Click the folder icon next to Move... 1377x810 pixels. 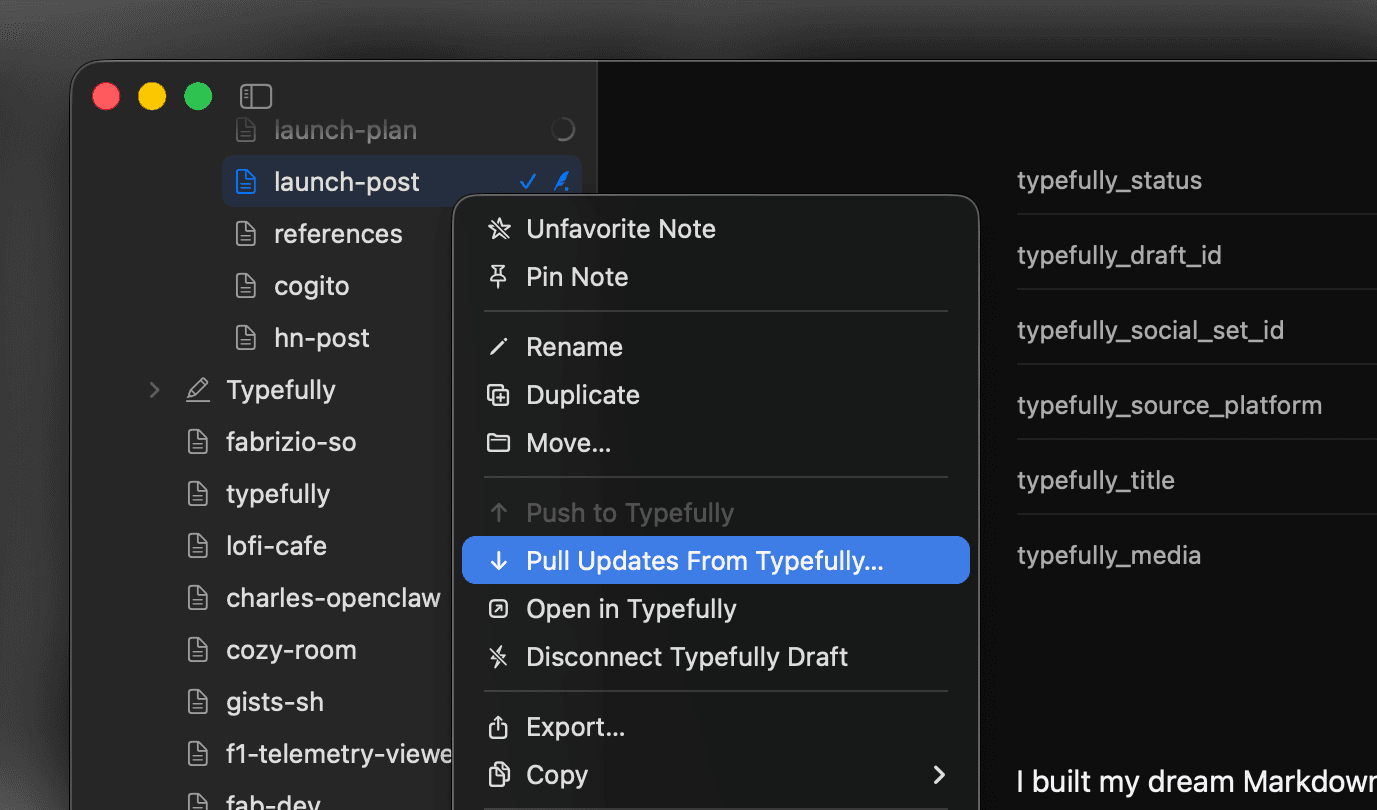[x=498, y=443]
